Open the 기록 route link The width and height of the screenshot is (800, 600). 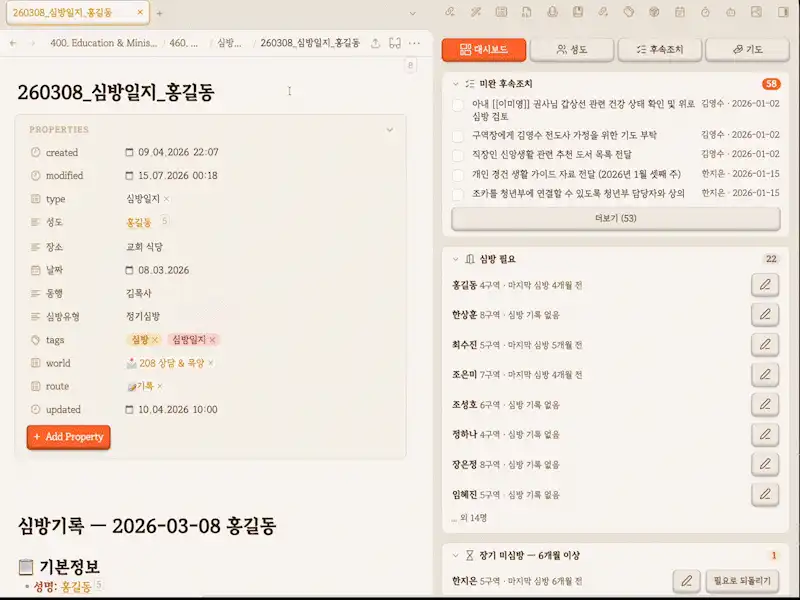point(145,386)
